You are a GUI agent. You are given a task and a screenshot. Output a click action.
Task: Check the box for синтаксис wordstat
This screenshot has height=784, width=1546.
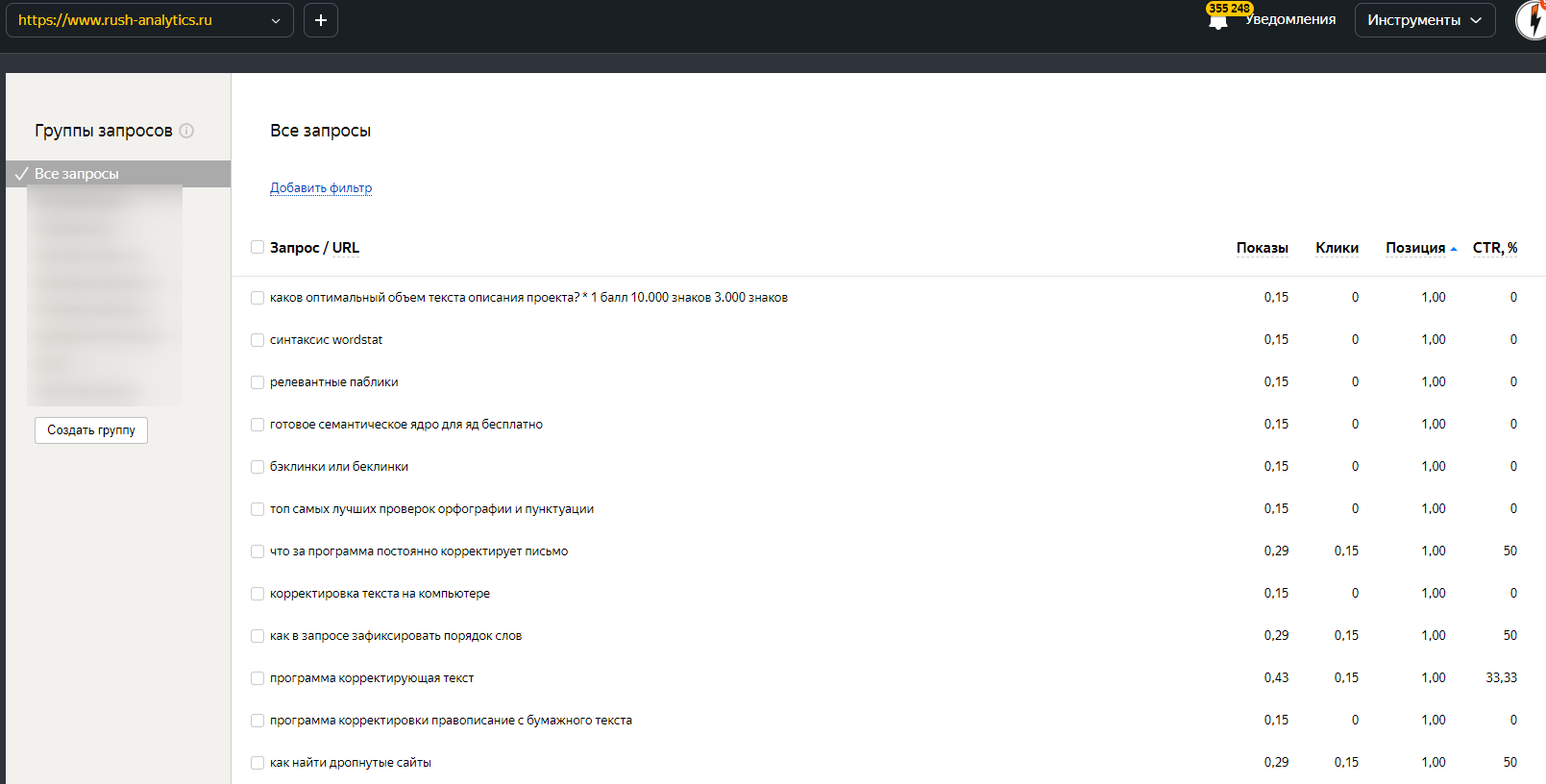pyautogui.click(x=258, y=340)
